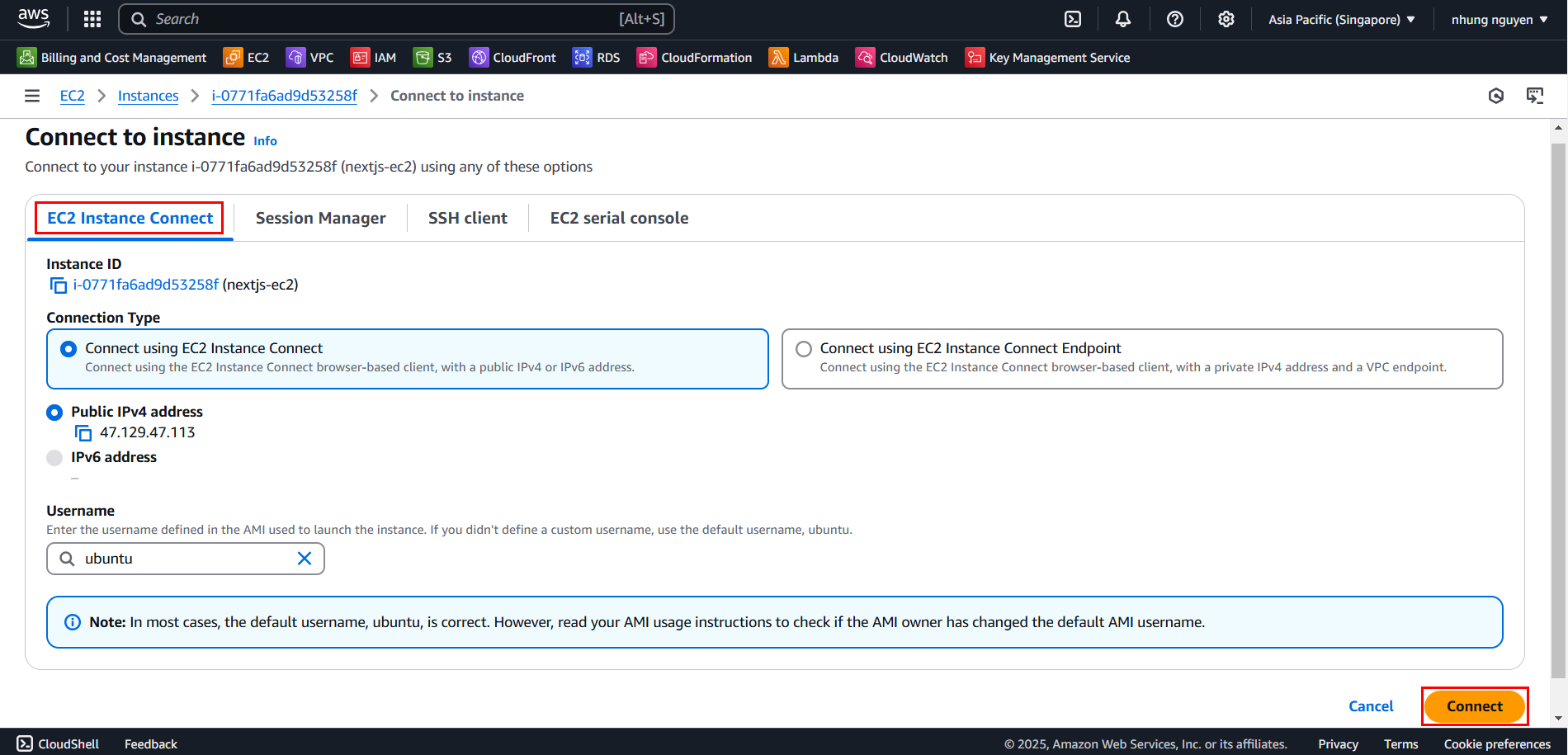Open Billing and Cost Management shortcut
Viewport: 1568px width, 755px height.
click(112, 57)
